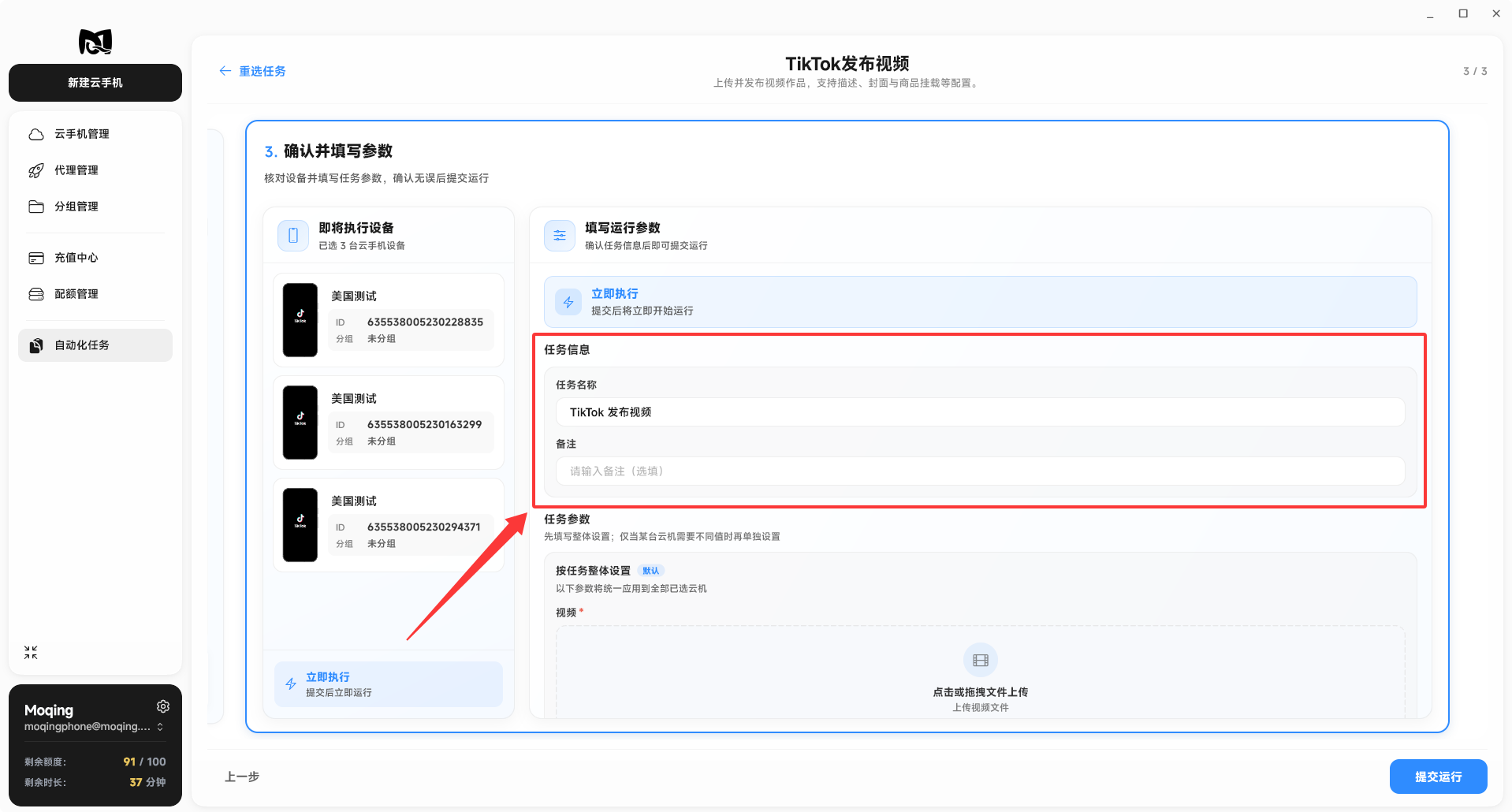Select the 立即执行 execution mode option
This screenshot has width=1512, height=812.
(x=980, y=302)
